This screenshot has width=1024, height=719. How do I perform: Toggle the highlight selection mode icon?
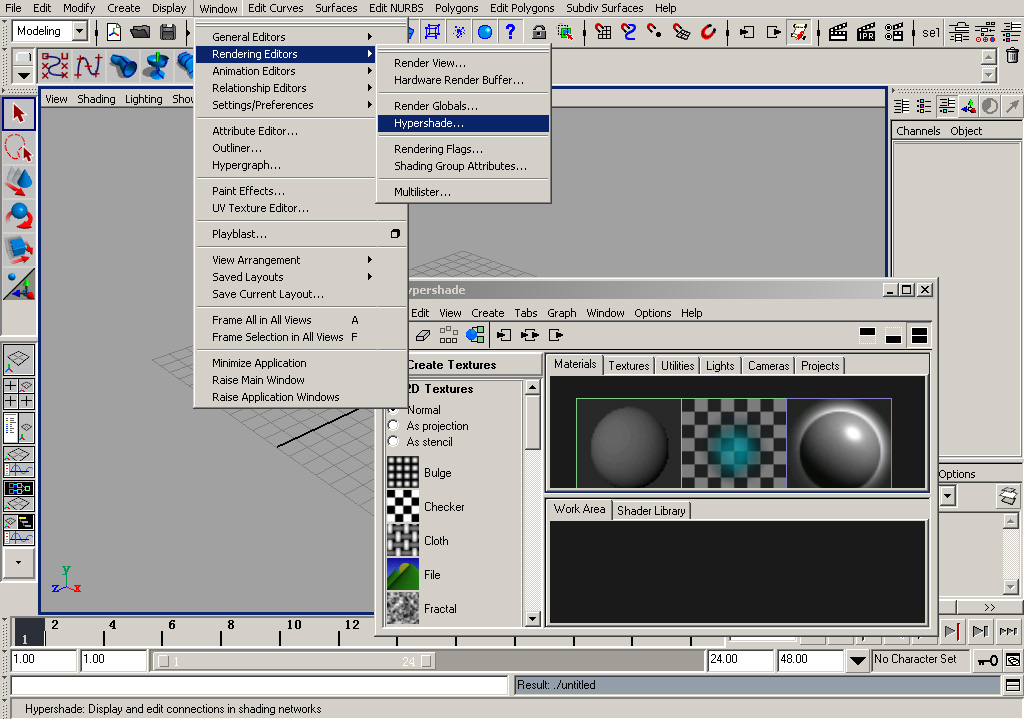coord(565,31)
